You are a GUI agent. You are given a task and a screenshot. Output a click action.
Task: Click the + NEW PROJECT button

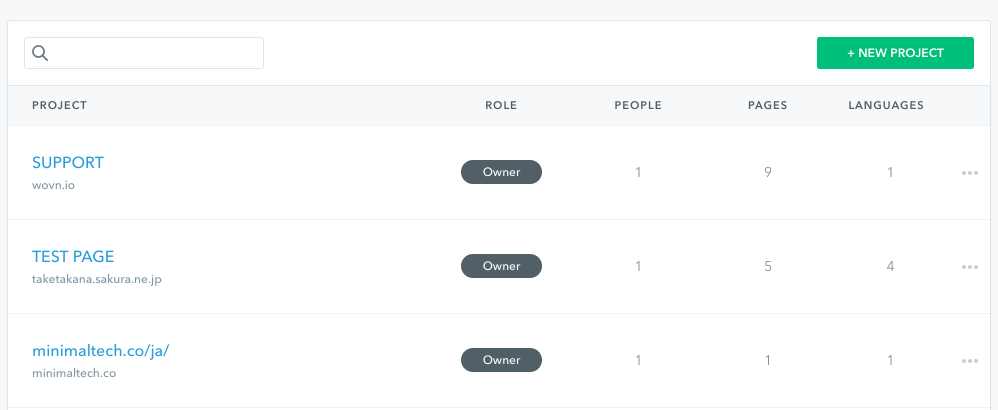pyautogui.click(x=895, y=53)
